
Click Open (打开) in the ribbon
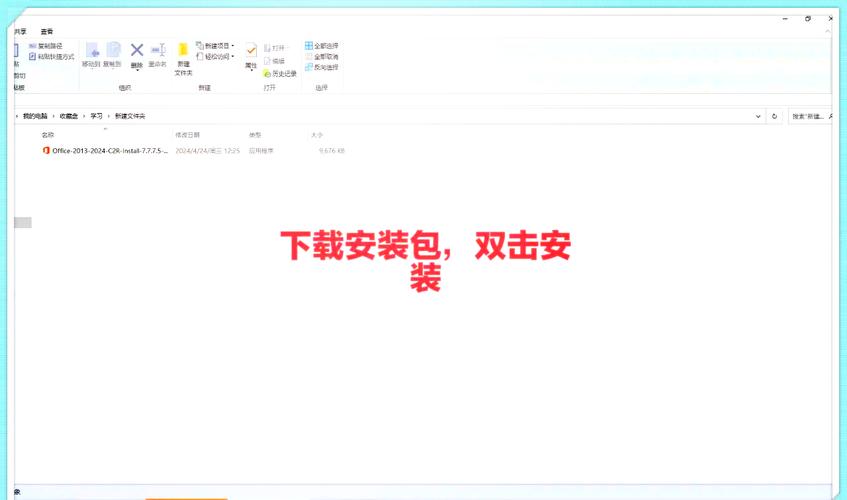tap(274, 48)
